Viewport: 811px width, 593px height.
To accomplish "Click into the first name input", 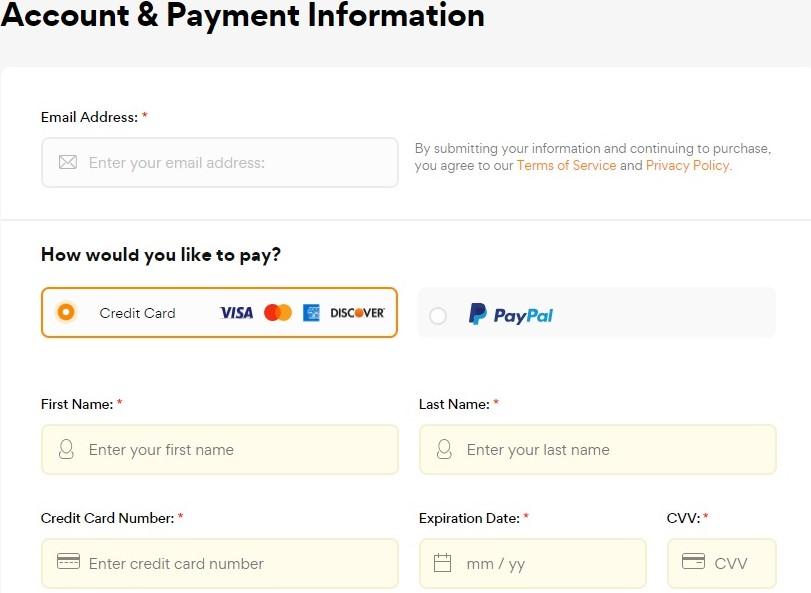I will [x=230, y=450].
